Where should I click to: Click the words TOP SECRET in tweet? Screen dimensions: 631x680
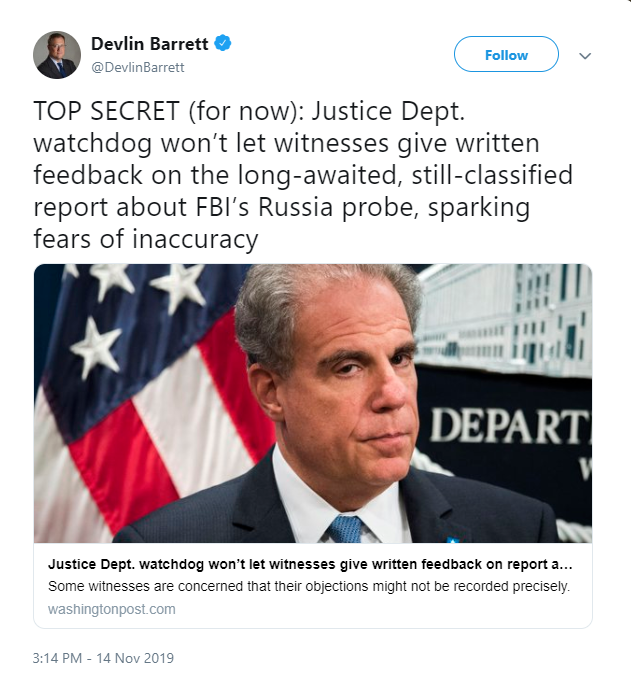tap(106, 111)
